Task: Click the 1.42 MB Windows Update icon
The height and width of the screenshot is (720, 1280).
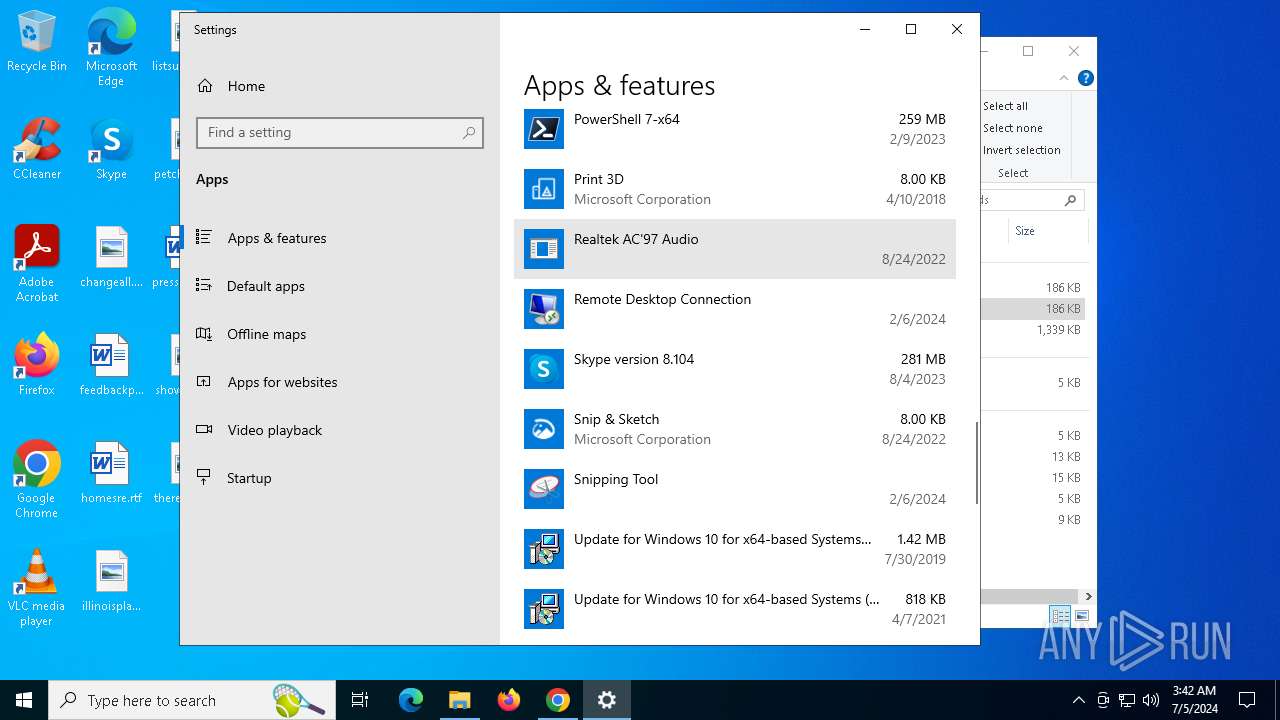Action: click(x=544, y=549)
